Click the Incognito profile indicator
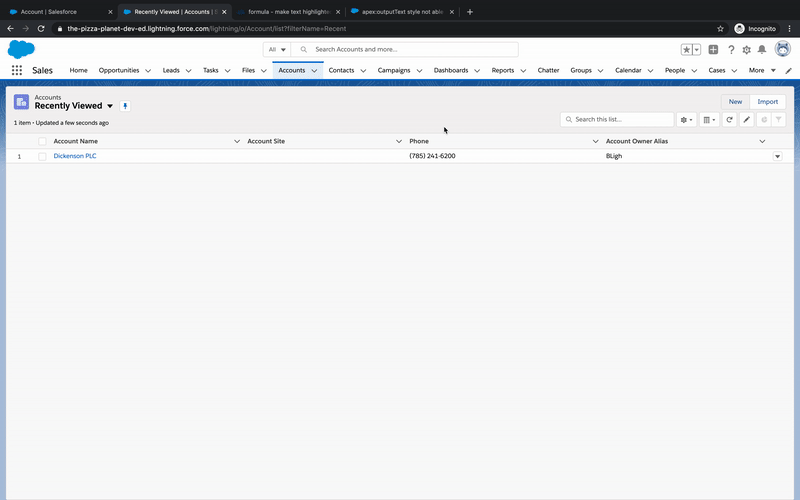The height and width of the screenshot is (500, 800). coord(756,29)
